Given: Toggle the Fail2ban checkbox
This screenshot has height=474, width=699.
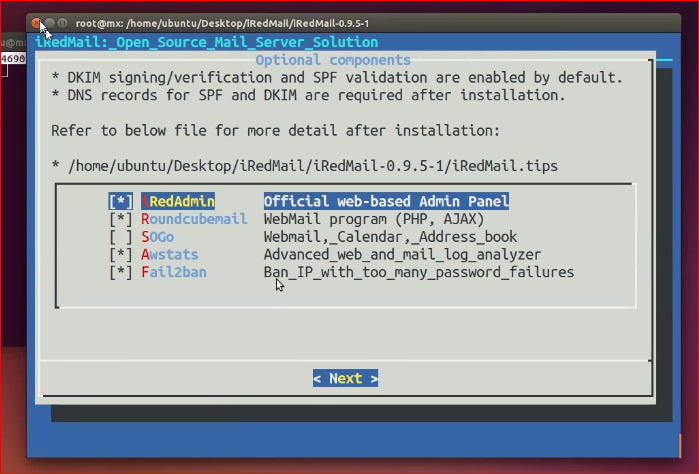Looking at the screenshot, I should pyautogui.click(x=121, y=272).
